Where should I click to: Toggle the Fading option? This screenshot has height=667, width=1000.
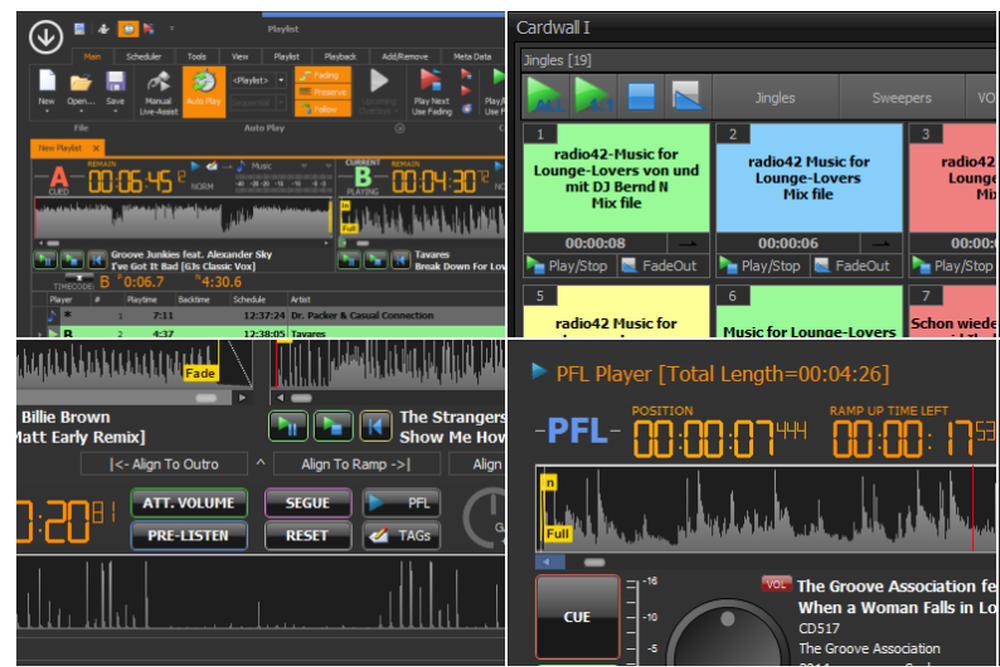323,75
